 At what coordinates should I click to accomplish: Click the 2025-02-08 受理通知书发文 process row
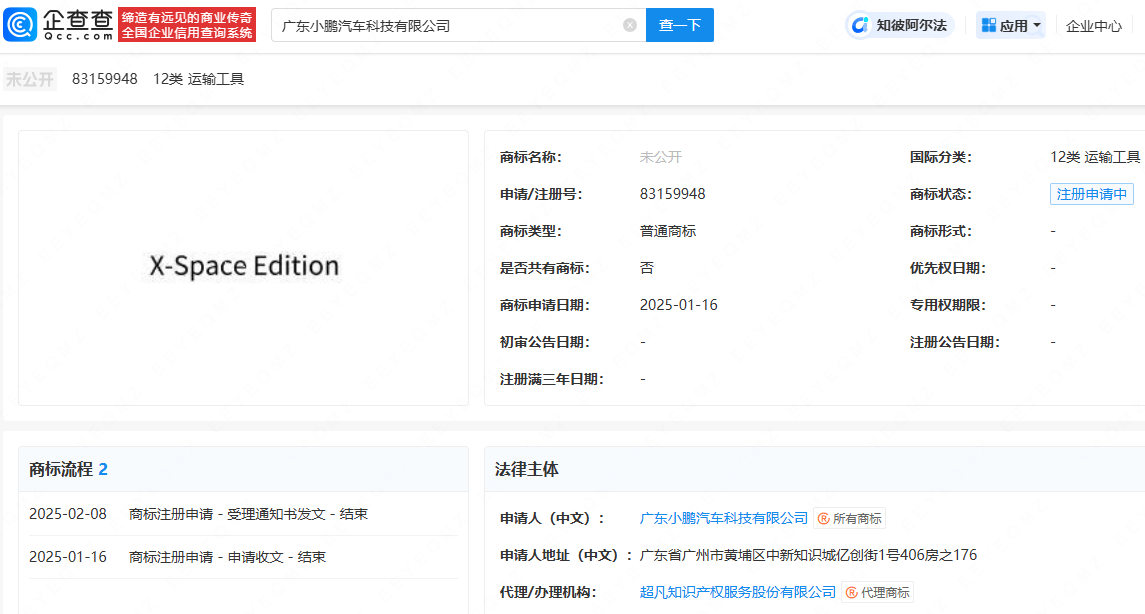tap(243, 514)
